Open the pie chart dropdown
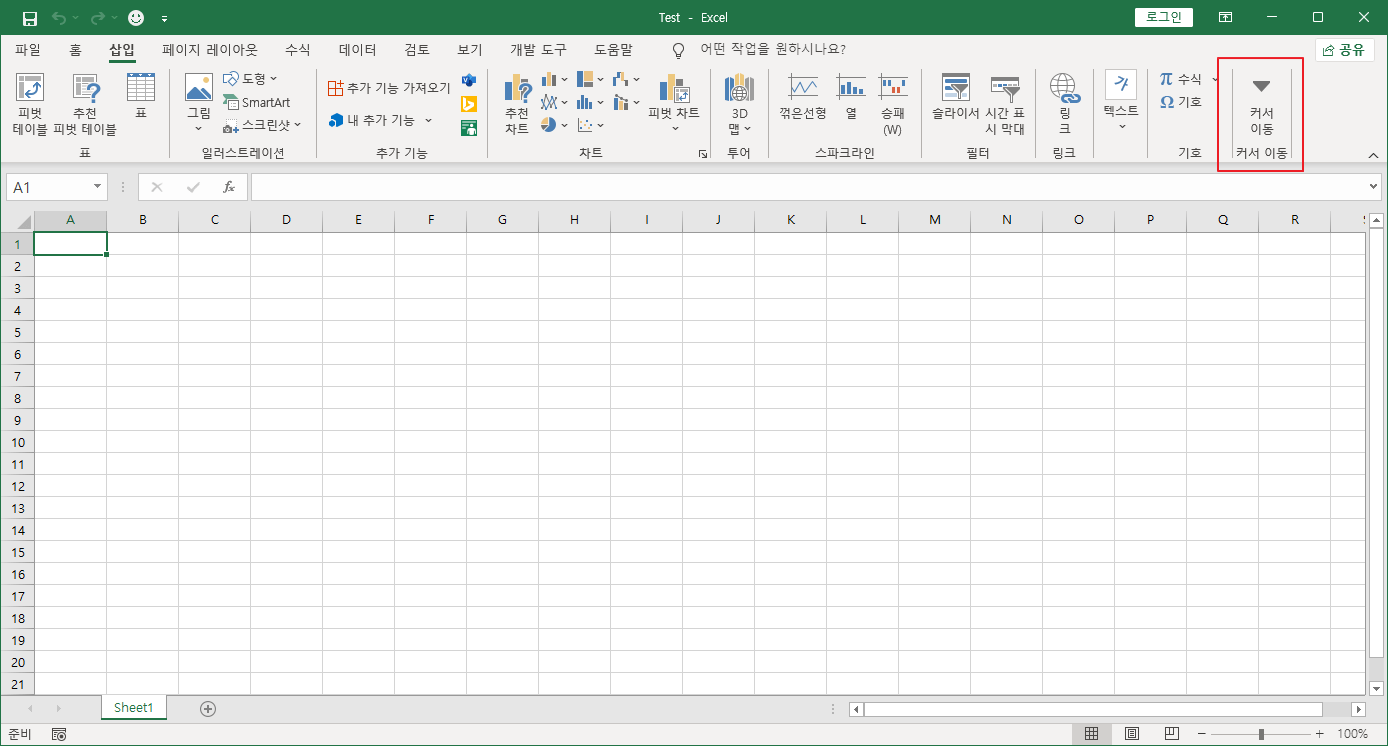The image size is (1388, 746). click(554, 125)
